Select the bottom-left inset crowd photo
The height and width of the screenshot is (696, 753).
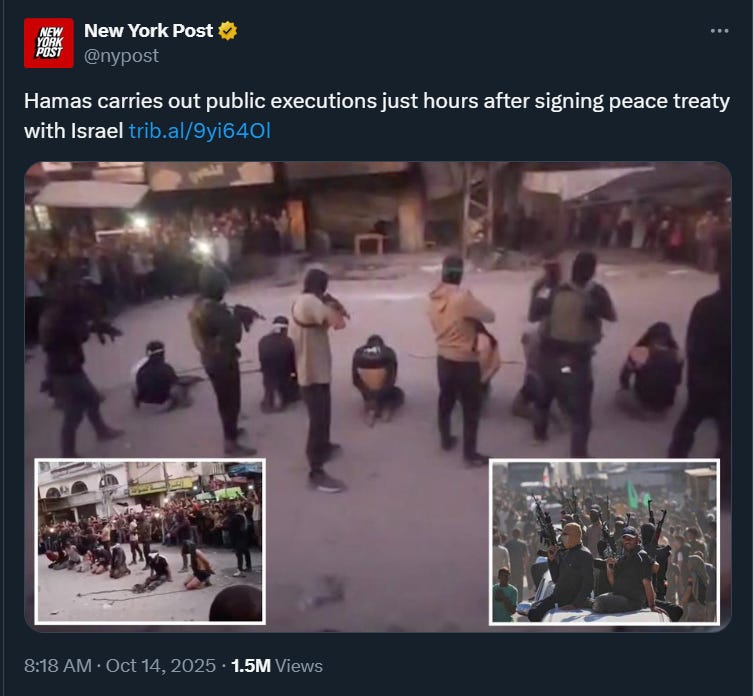coord(150,541)
